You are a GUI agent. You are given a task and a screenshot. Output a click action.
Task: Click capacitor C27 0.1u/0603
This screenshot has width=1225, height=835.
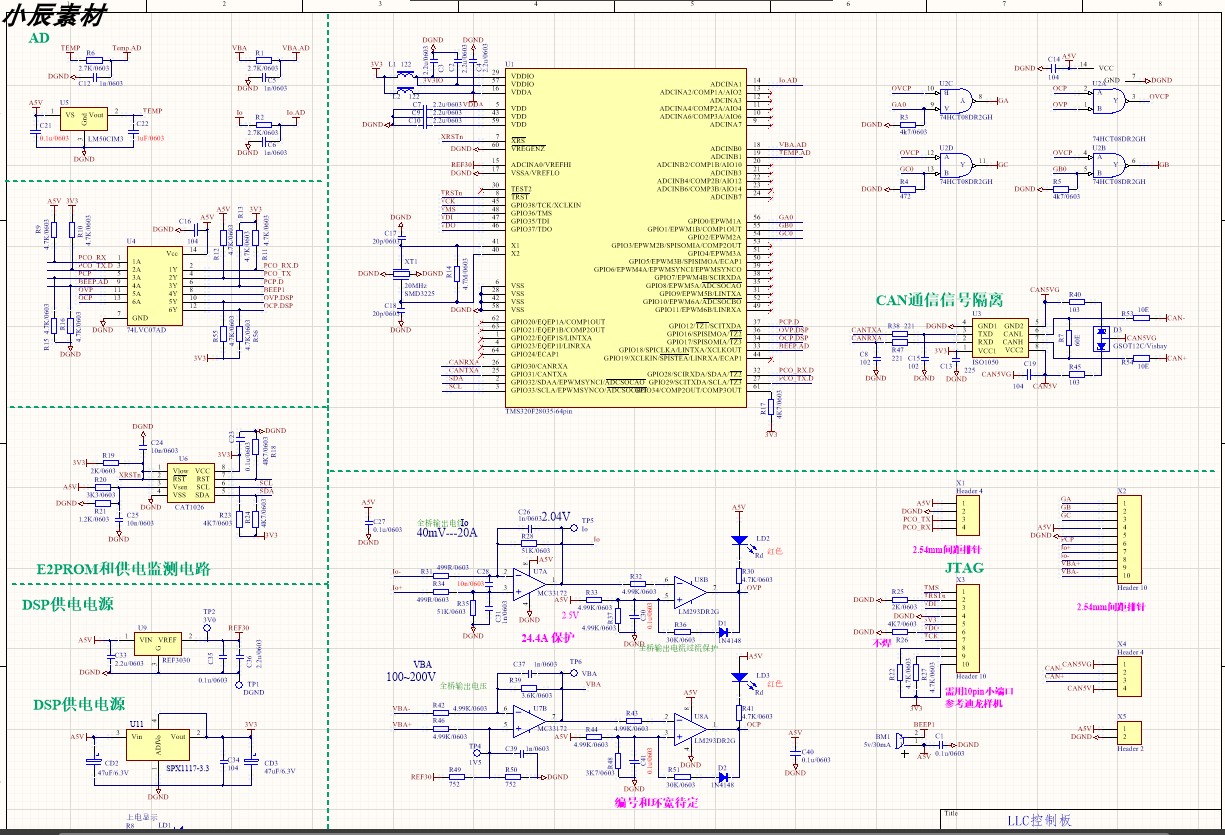point(368,522)
